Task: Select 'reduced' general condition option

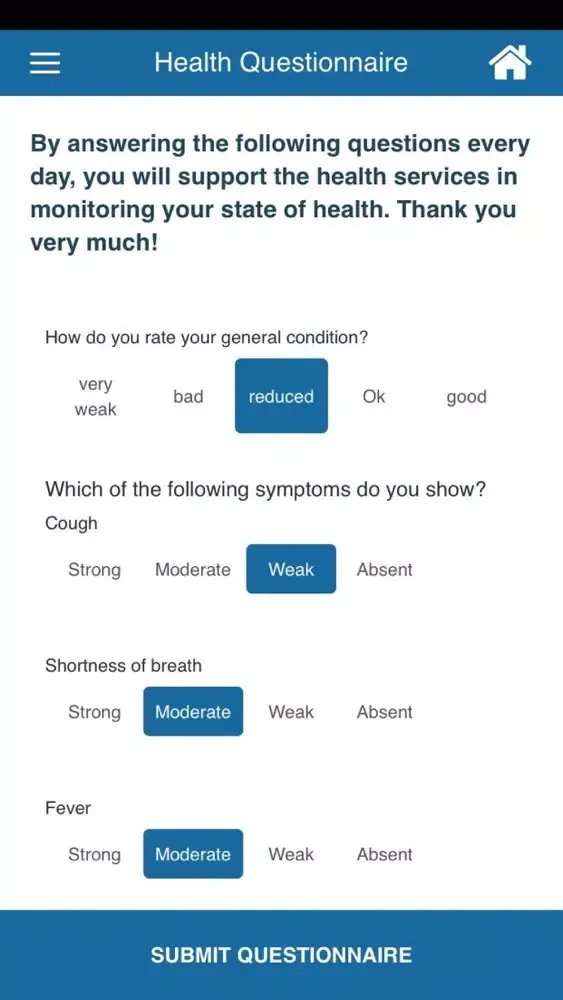Action: pos(281,396)
